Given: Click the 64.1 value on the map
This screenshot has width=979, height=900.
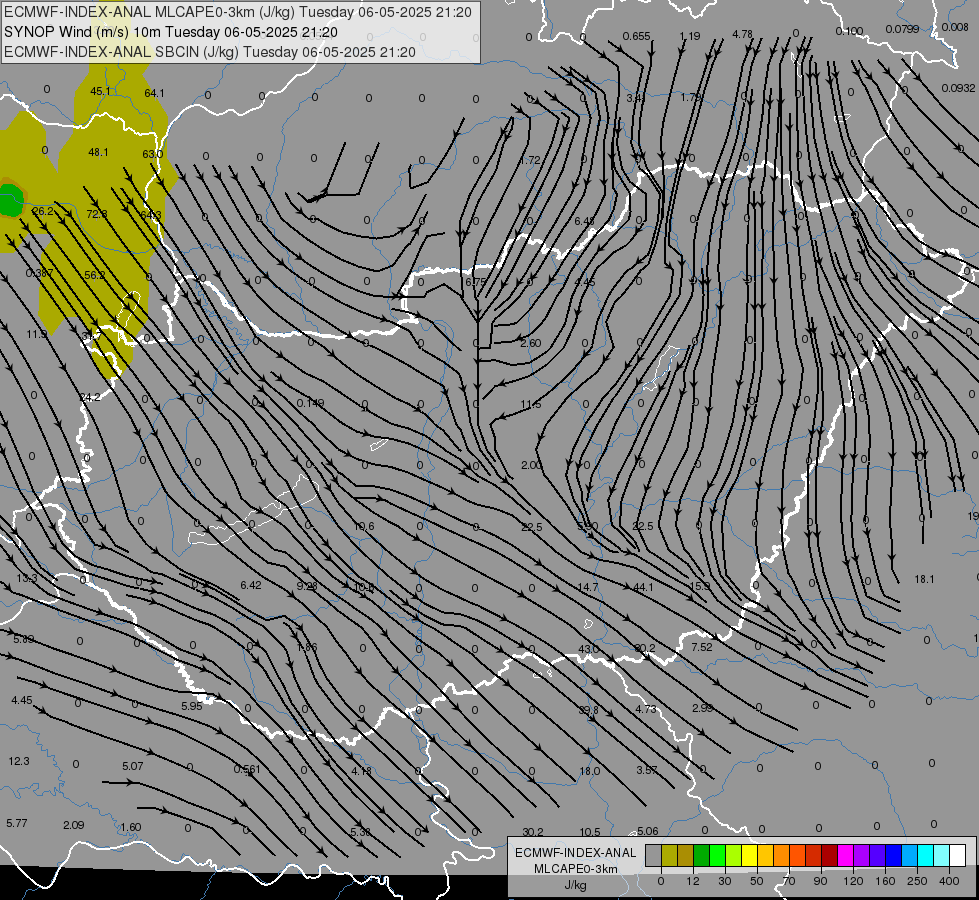Looking at the screenshot, I should (x=154, y=93).
